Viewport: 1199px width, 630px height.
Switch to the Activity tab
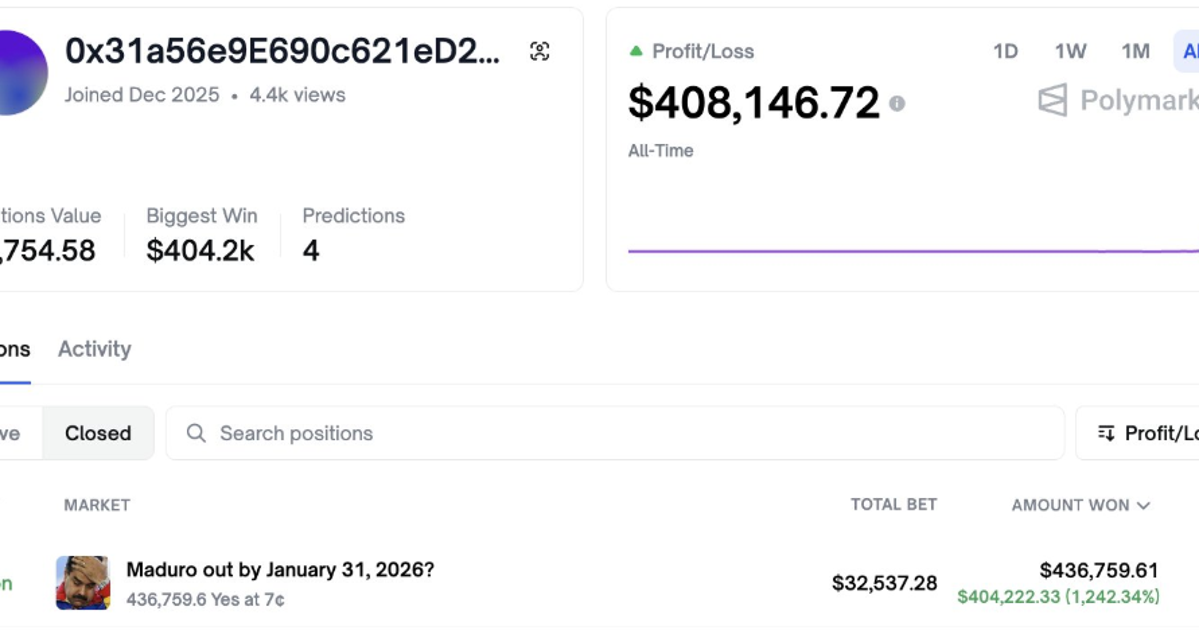[94, 349]
